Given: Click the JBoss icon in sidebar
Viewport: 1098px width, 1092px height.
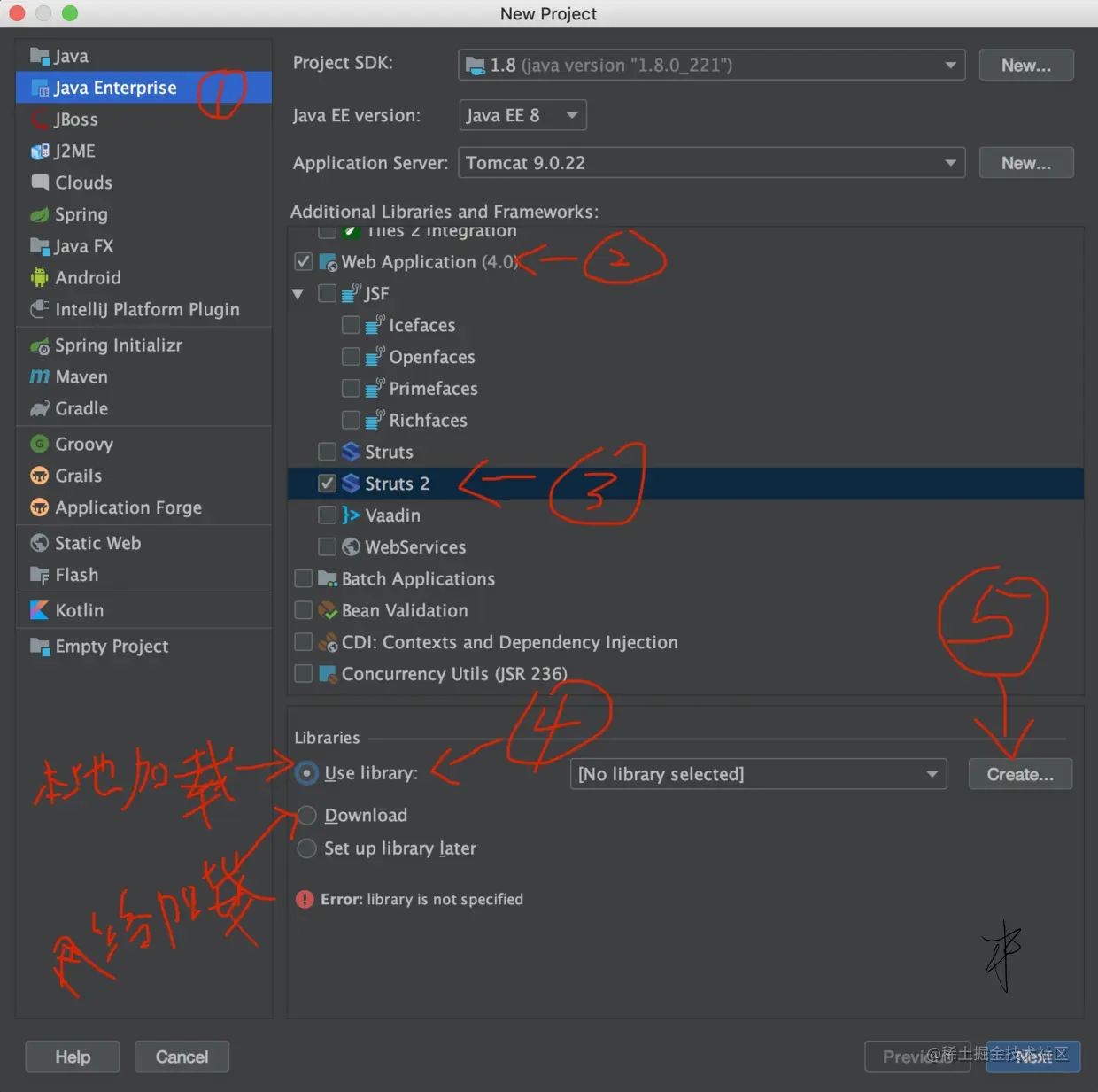Looking at the screenshot, I should pos(39,120).
